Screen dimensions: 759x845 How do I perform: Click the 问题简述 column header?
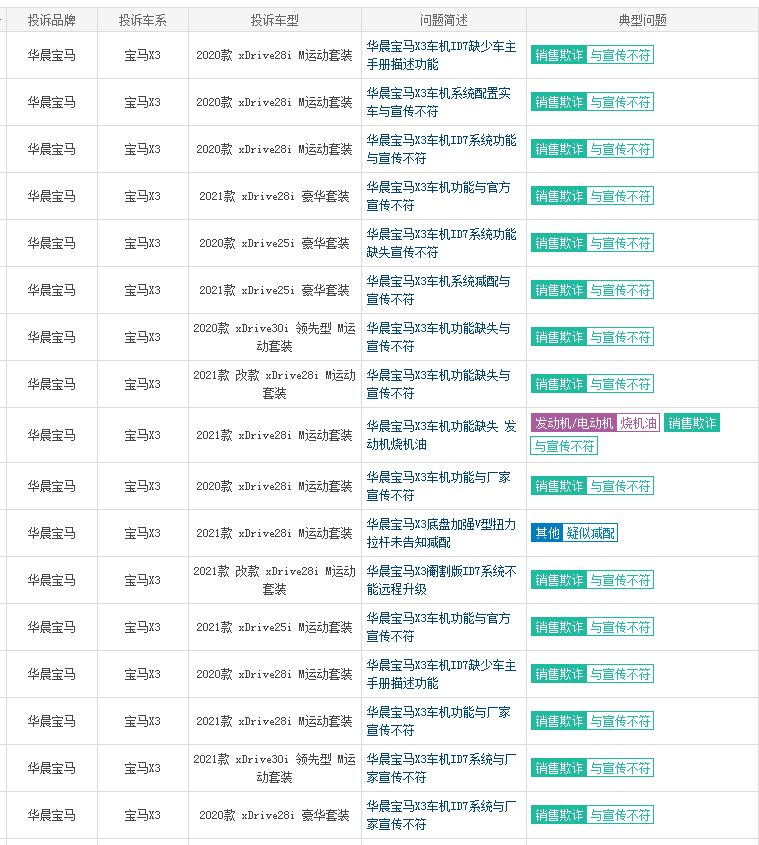pyautogui.click(x=444, y=20)
